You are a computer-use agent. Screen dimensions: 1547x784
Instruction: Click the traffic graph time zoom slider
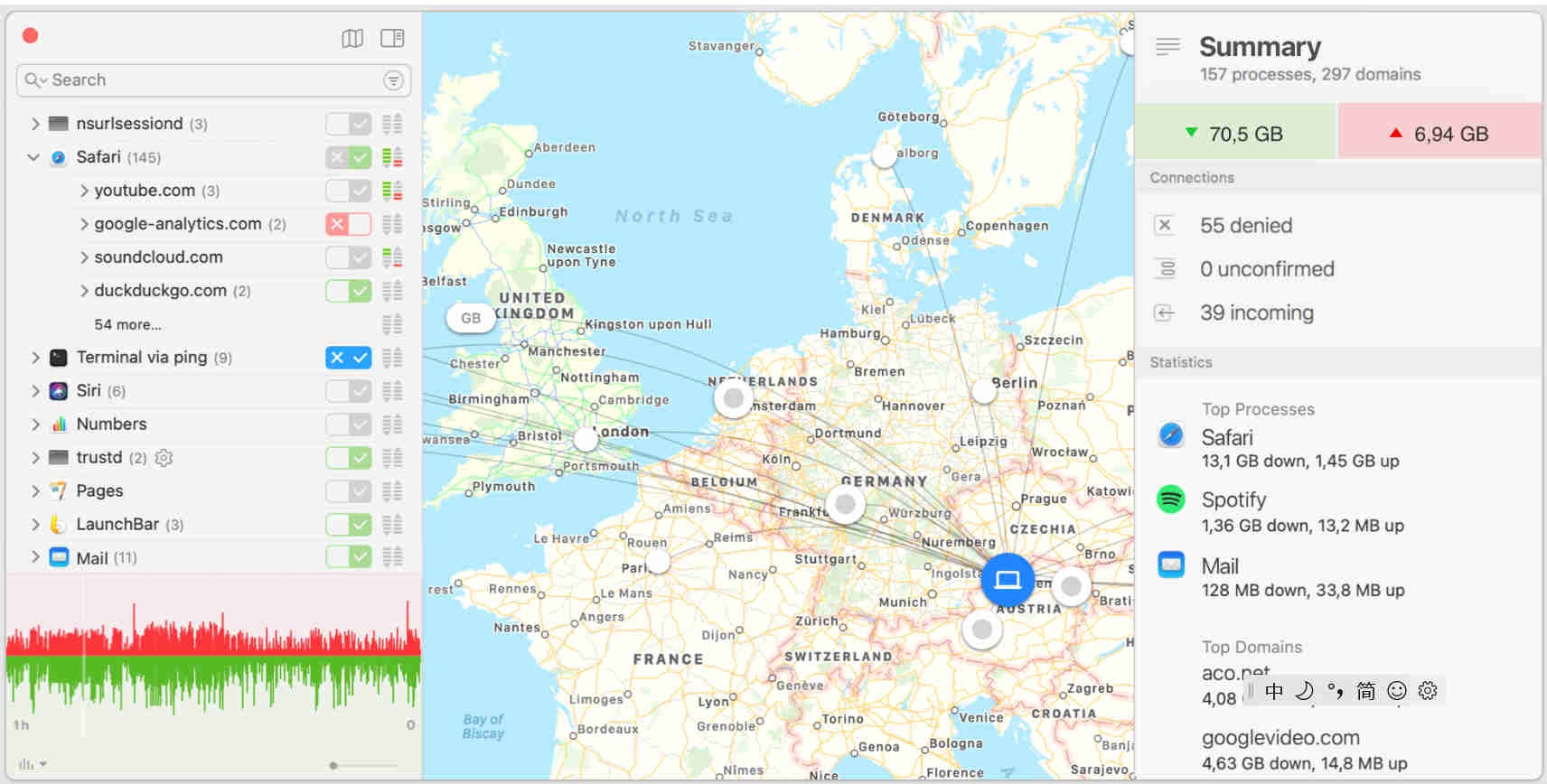click(x=364, y=765)
